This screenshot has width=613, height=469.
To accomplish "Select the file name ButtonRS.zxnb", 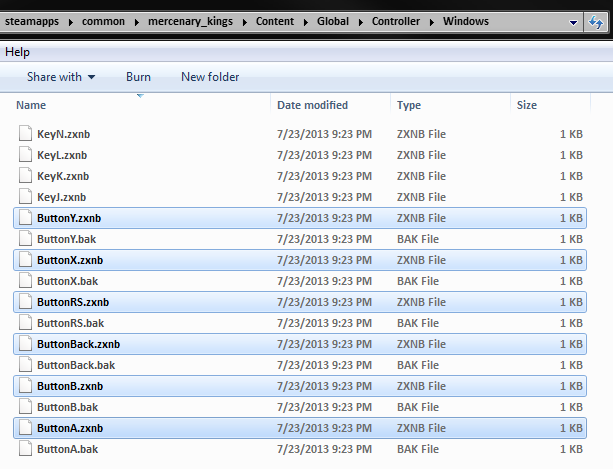I will (x=73, y=302).
